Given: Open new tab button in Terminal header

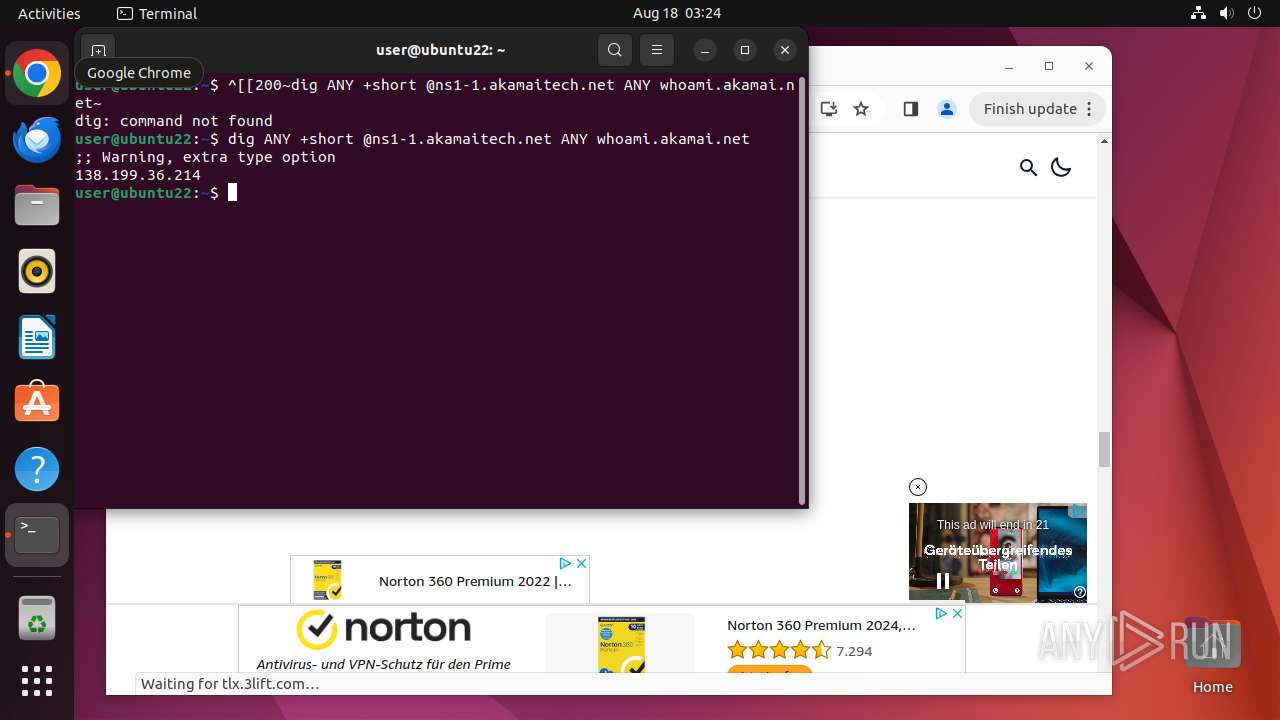Looking at the screenshot, I should pyautogui.click(x=98, y=50).
